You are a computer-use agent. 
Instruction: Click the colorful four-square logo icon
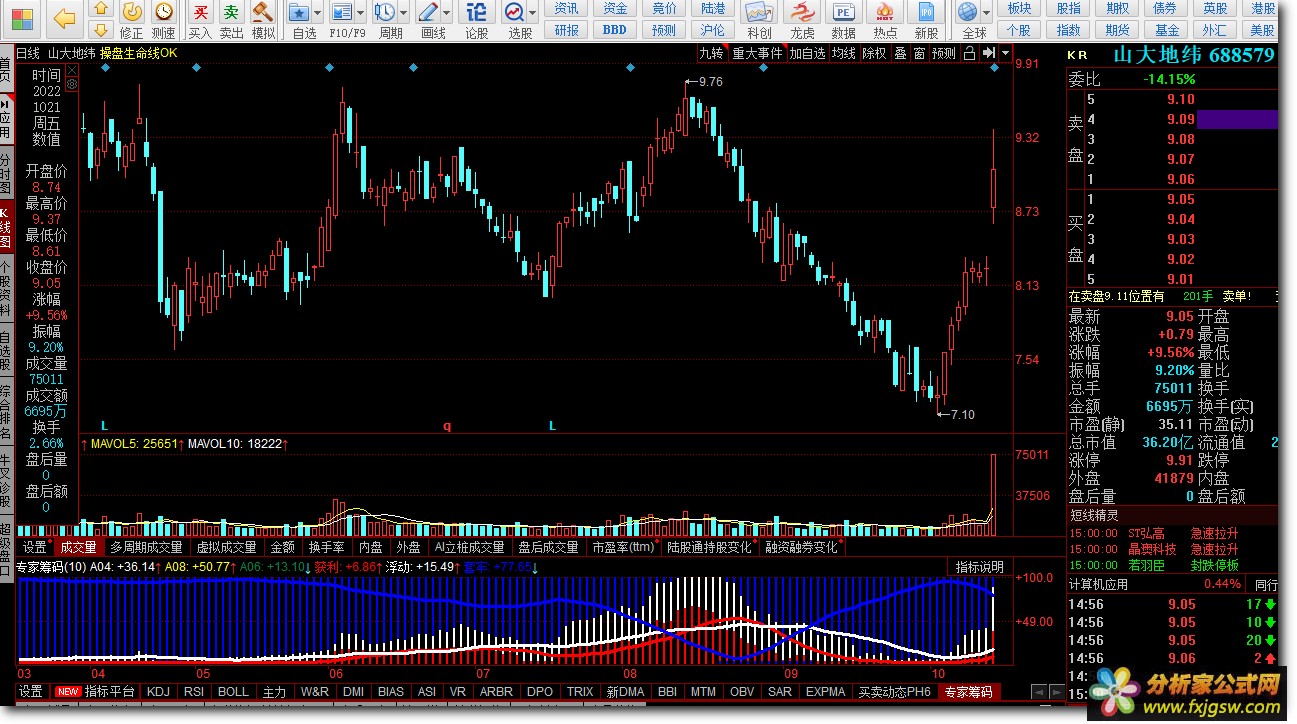(21, 18)
